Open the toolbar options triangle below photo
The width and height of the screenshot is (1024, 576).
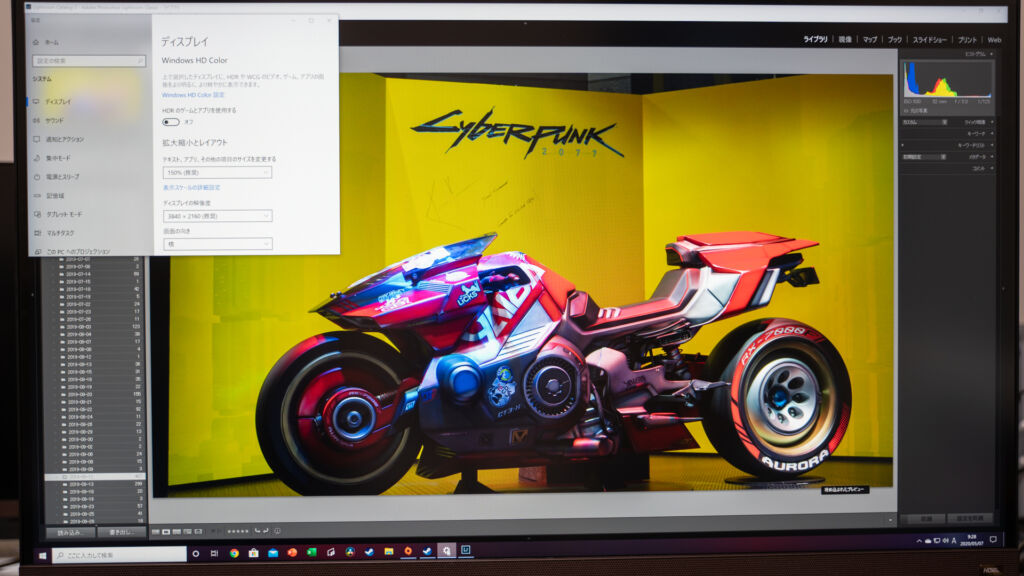click(890, 520)
